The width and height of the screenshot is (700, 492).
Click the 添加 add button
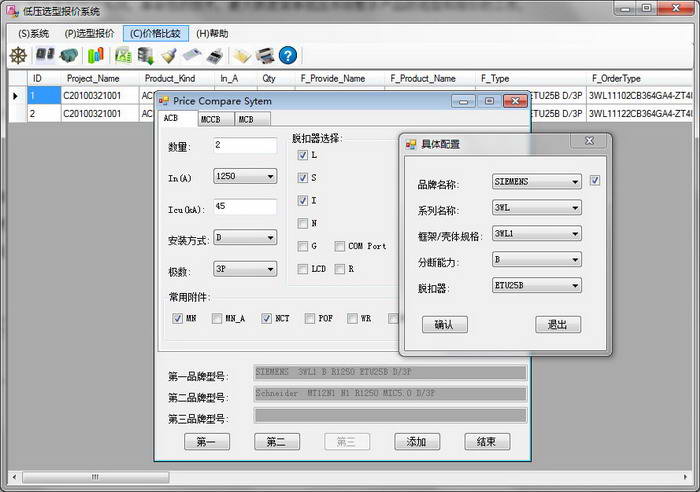(x=417, y=441)
